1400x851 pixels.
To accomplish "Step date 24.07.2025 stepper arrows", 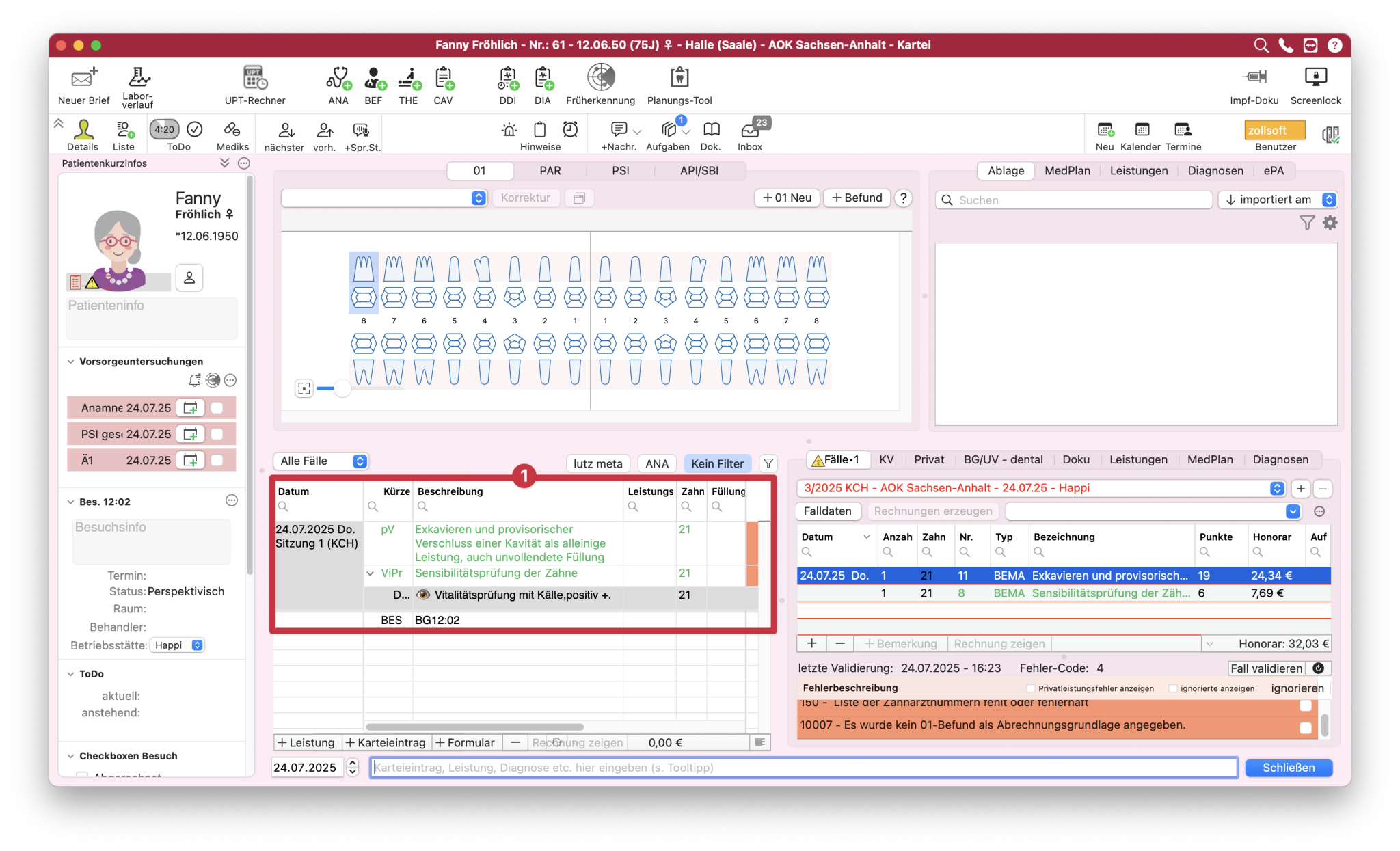I will (353, 768).
